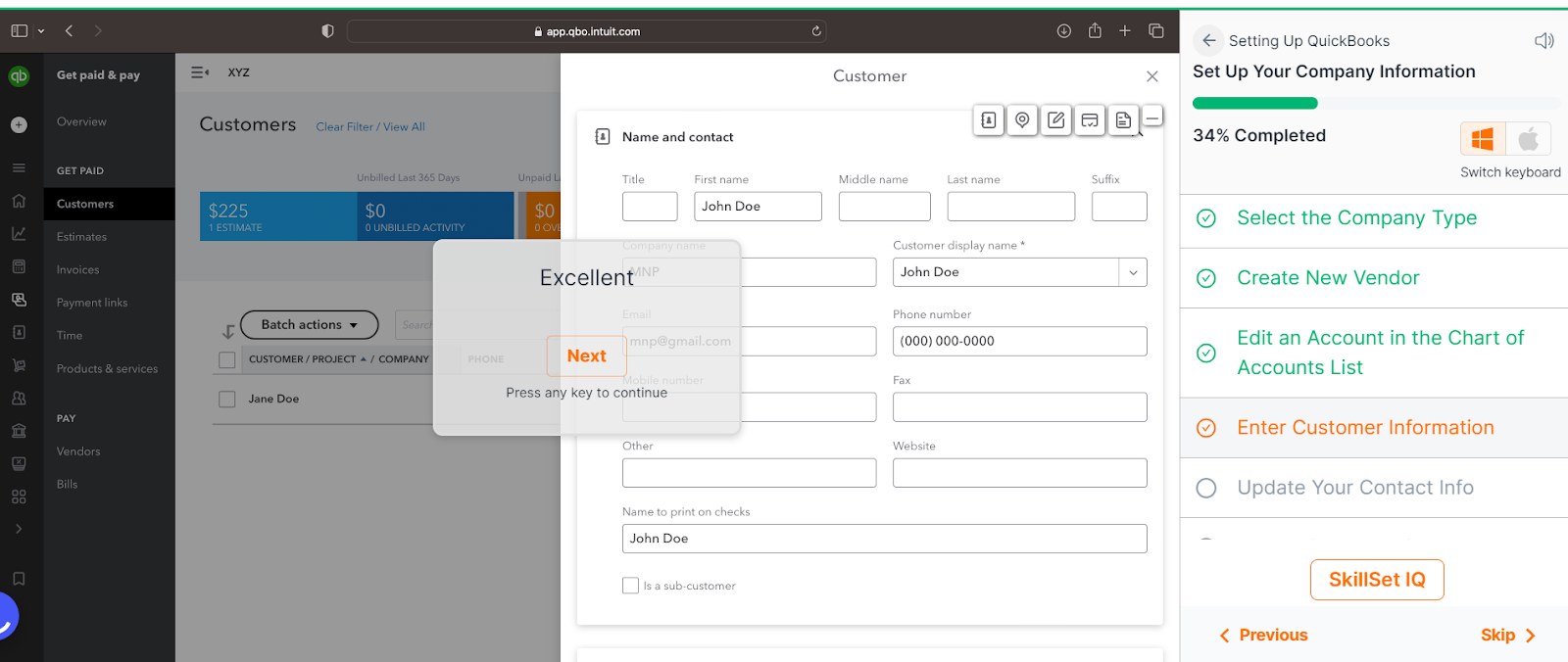1568x662 pixels.
Task: Click the orange Next button
Action: tap(586, 356)
